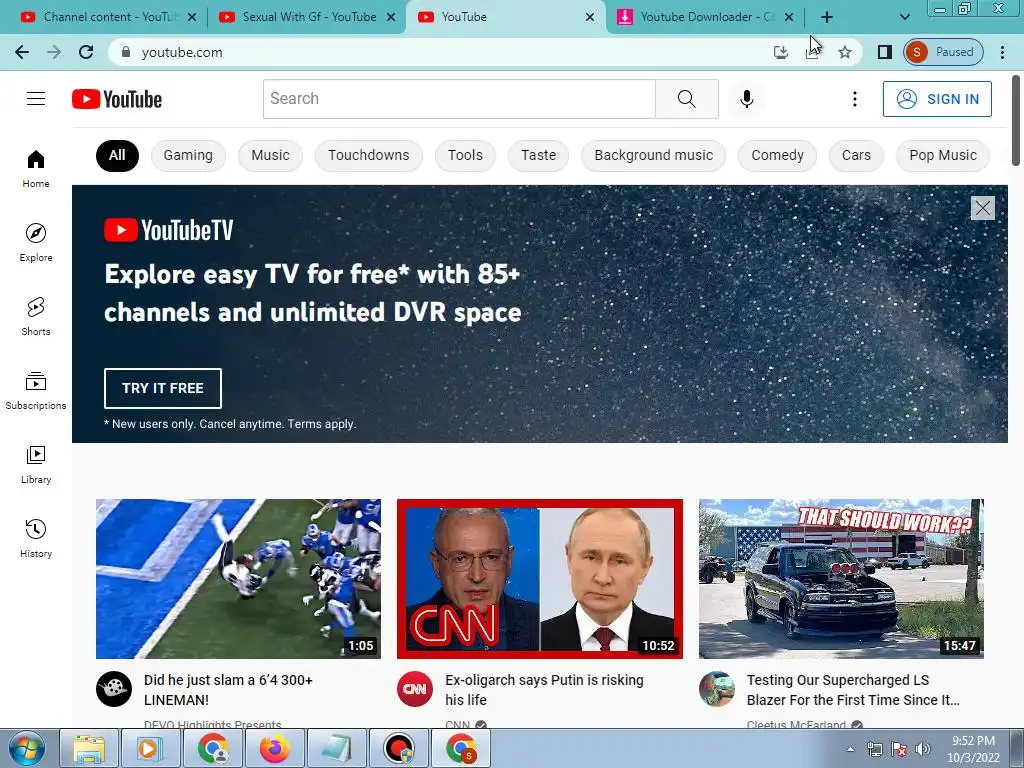Click TRY IT FREE button
Image resolution: width=1024 pixels, height=768 pixels.
click(163, 388)
